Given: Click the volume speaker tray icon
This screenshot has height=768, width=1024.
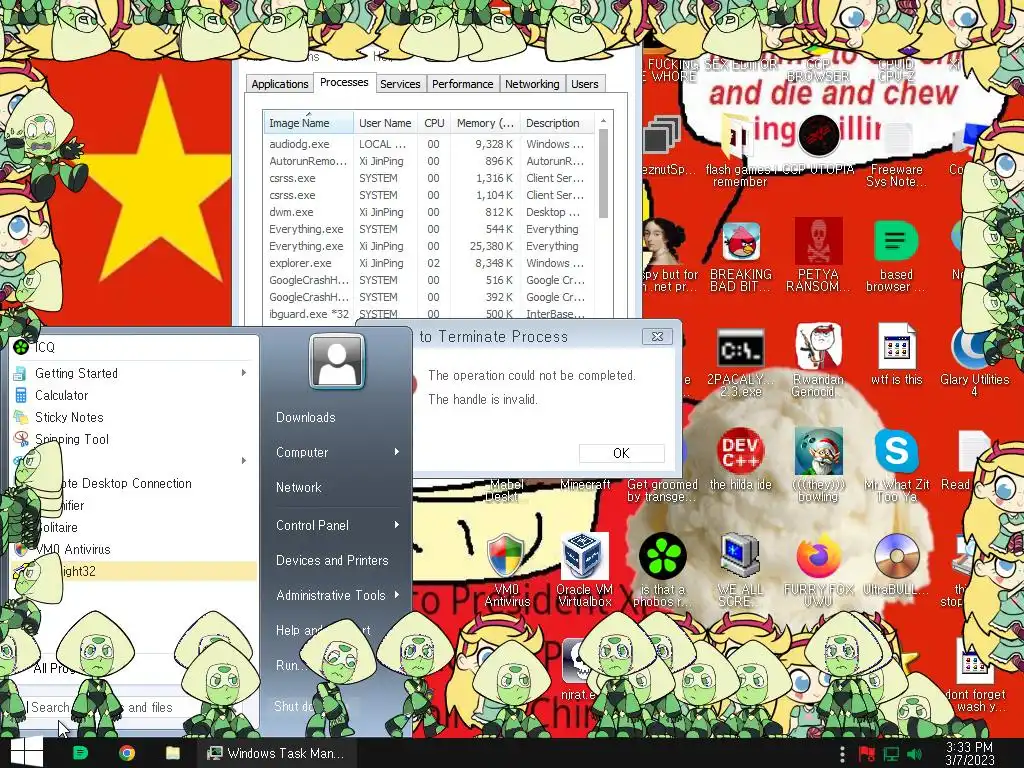Looking at the screenshot, I should tap(914, 754).
